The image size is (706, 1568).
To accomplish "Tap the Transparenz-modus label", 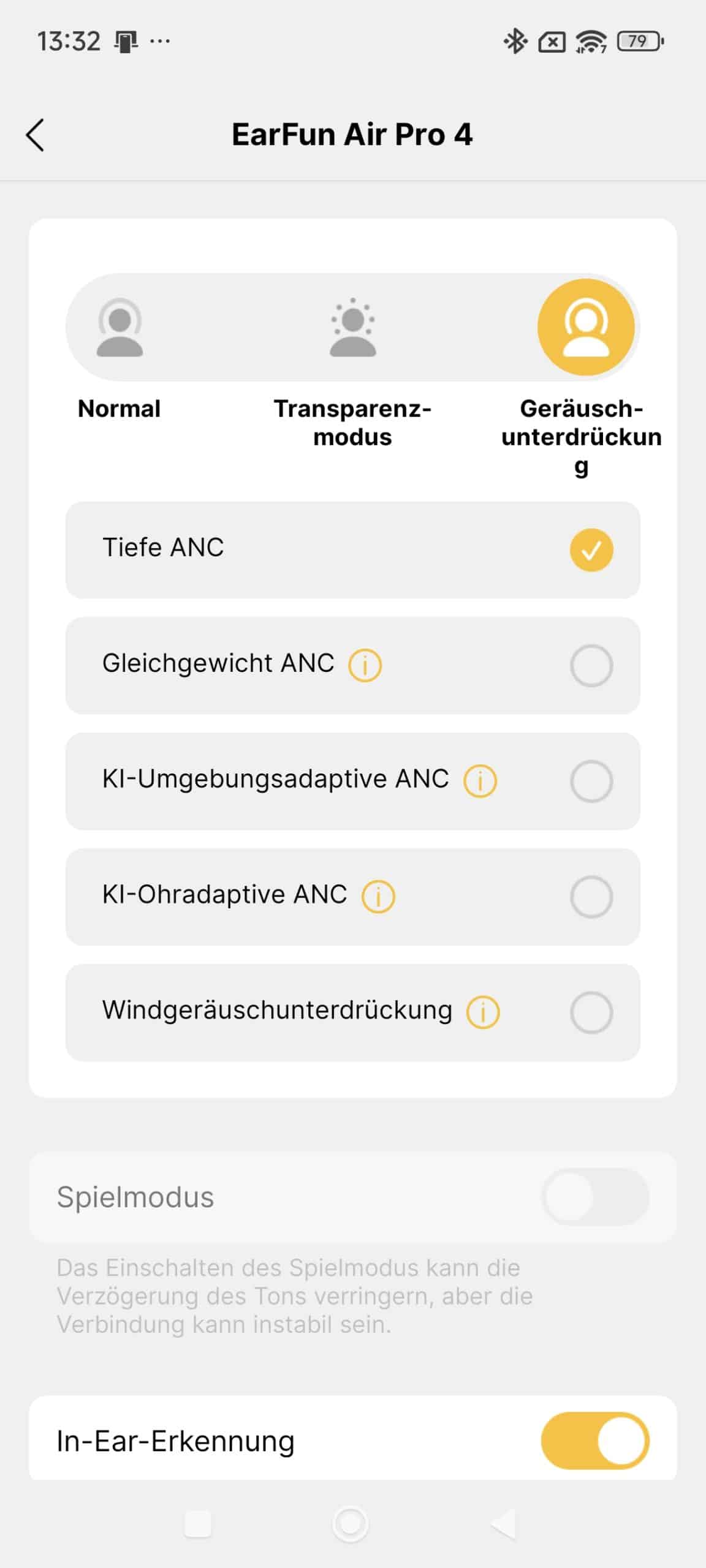I will tap(352, 423).
